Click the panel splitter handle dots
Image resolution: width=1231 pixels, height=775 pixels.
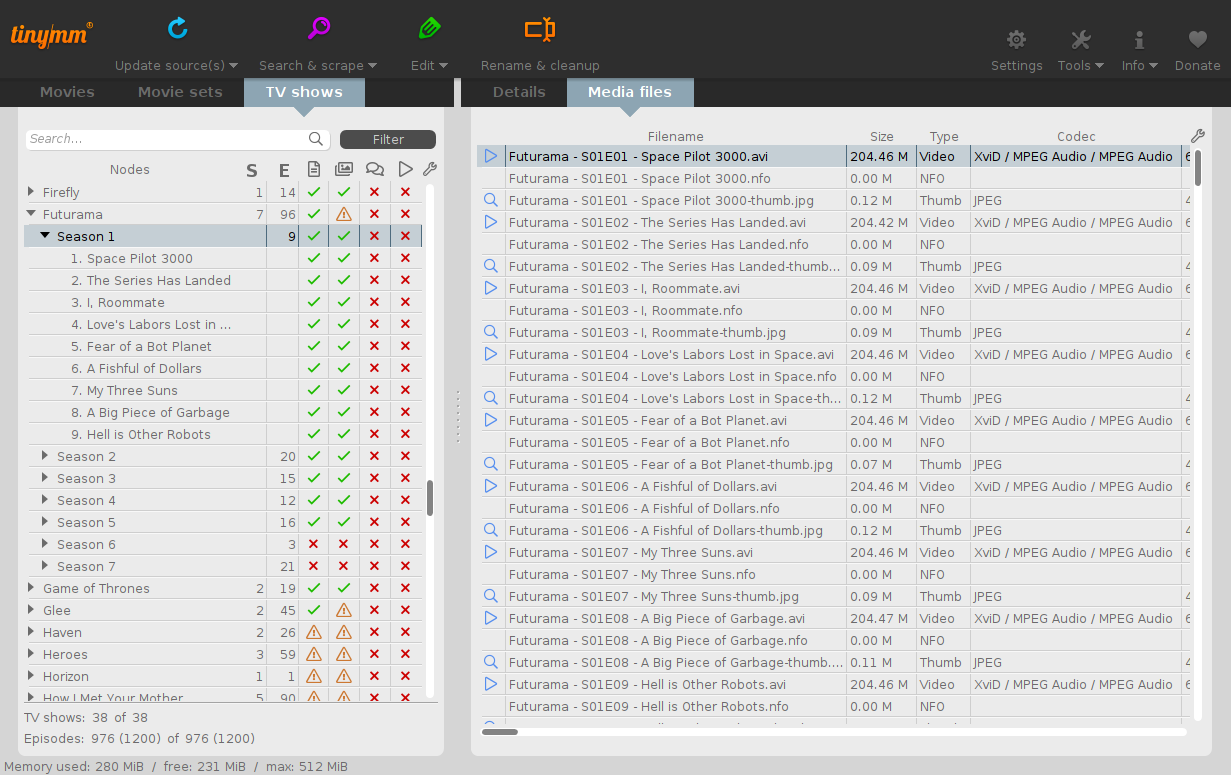pos(457,416)
